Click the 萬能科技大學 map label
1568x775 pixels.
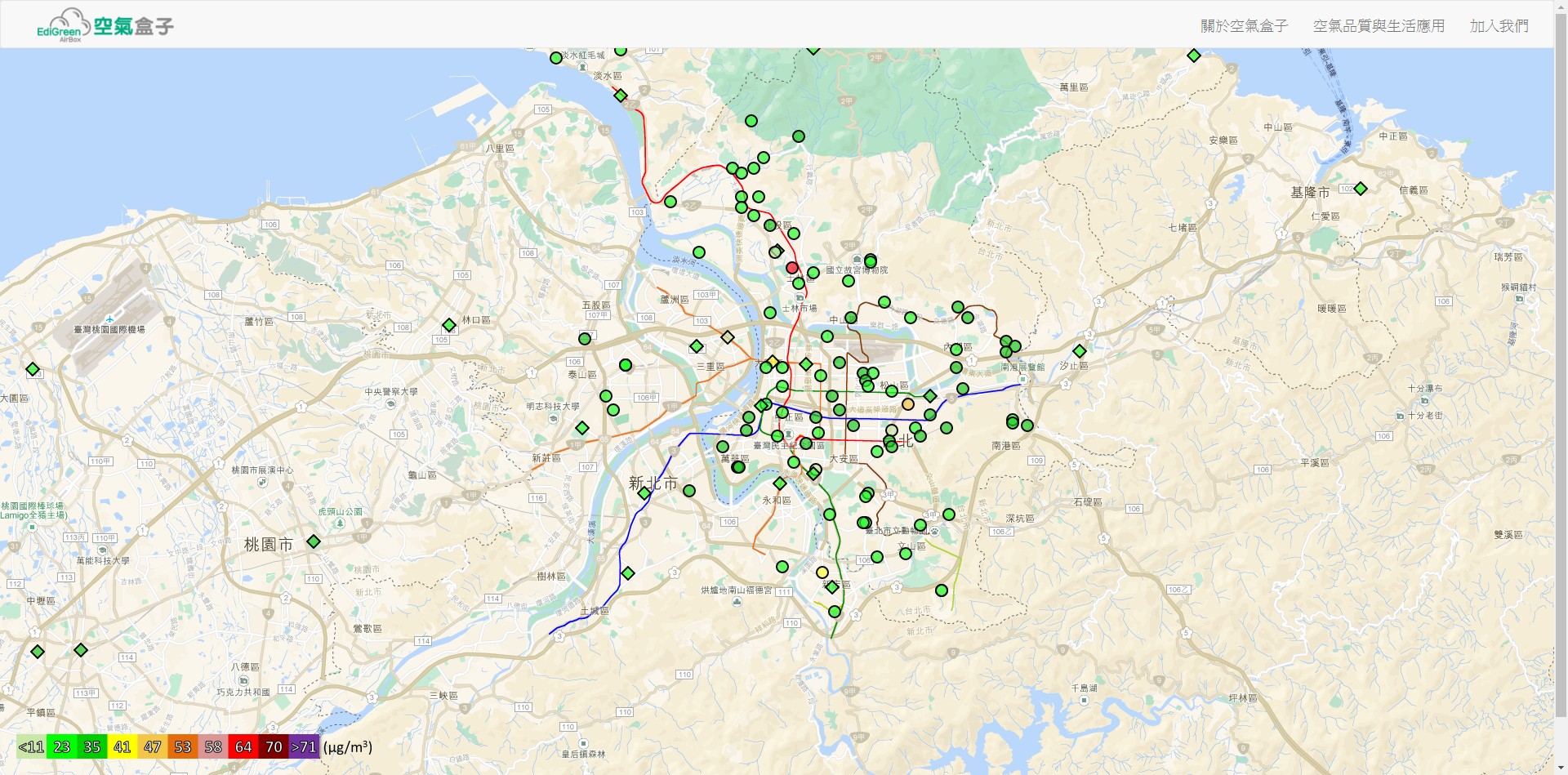click(x=103, y=561)
